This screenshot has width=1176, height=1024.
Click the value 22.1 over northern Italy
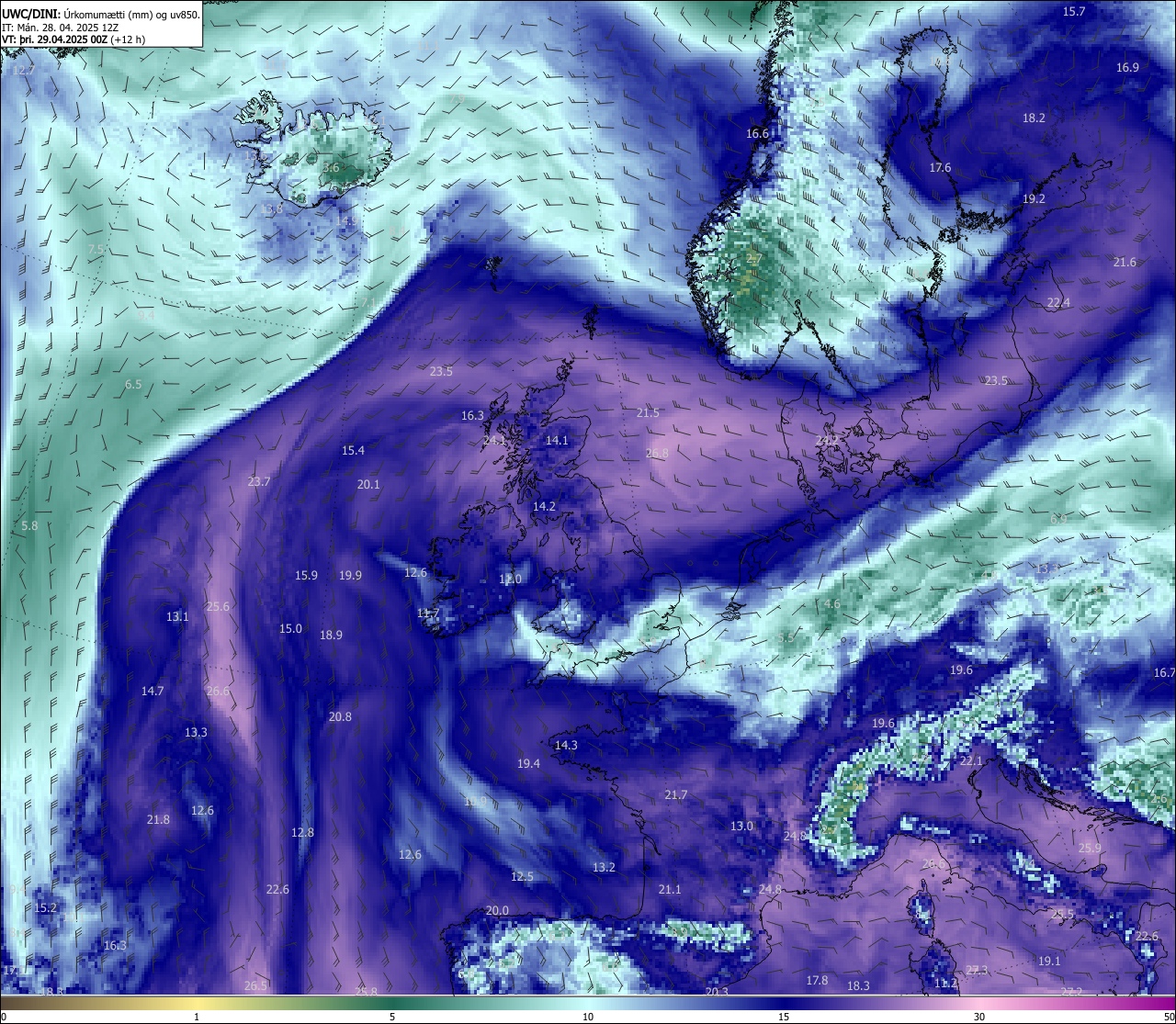tap(971, 760)
